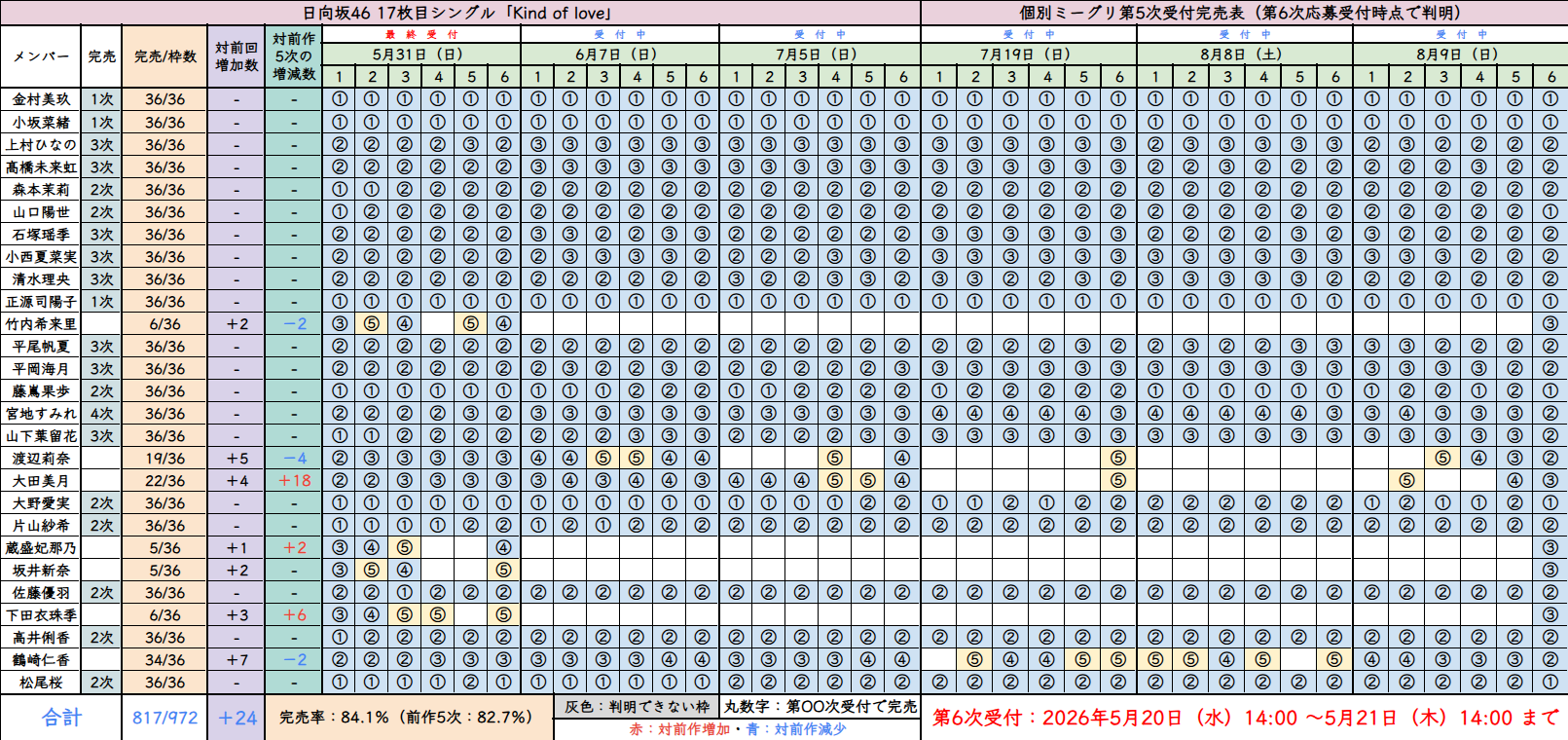
Task: Click the name 清水理央
Action: point(41,278)
